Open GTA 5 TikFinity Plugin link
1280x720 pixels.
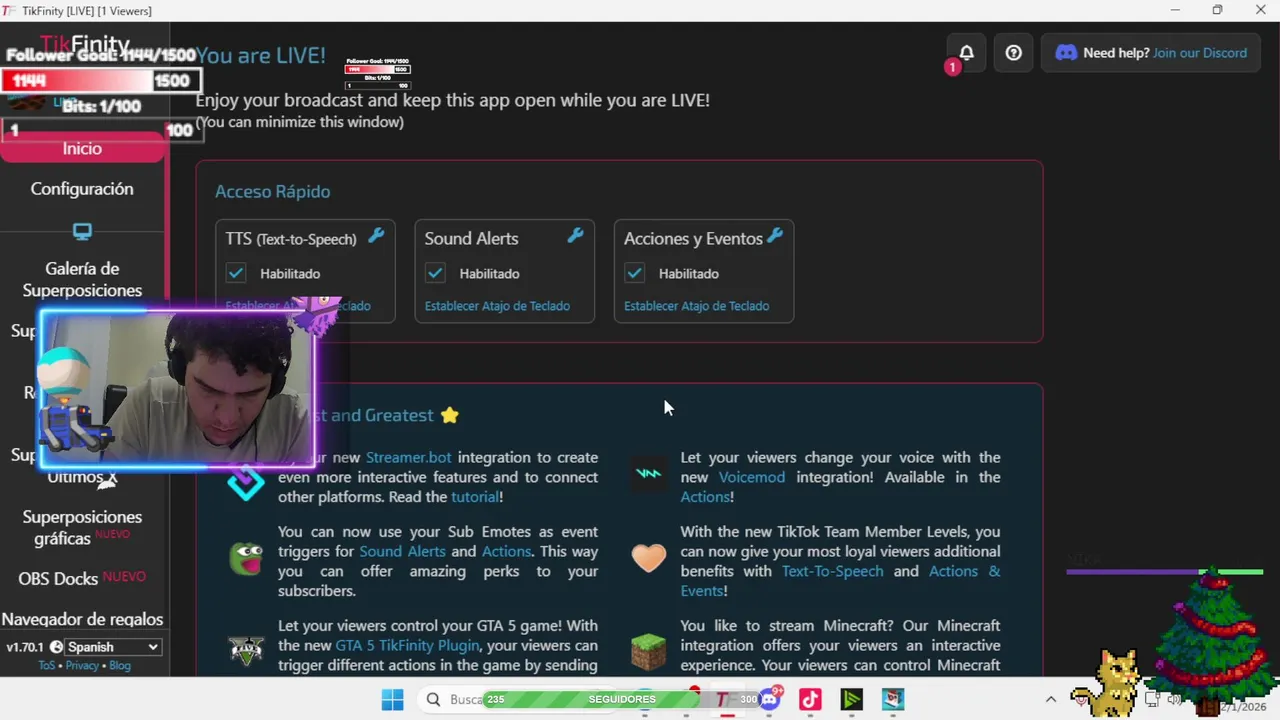click(407, 645)
